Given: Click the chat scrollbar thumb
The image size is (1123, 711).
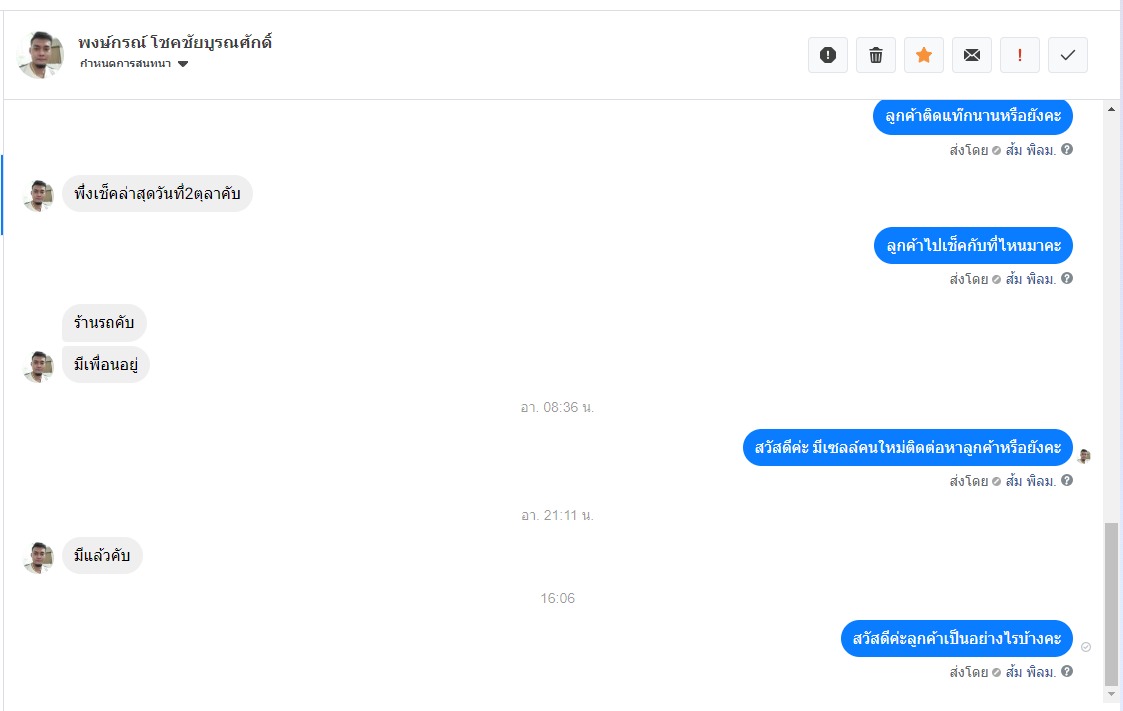Looking at the screenshot, I should click(1111, 604).
